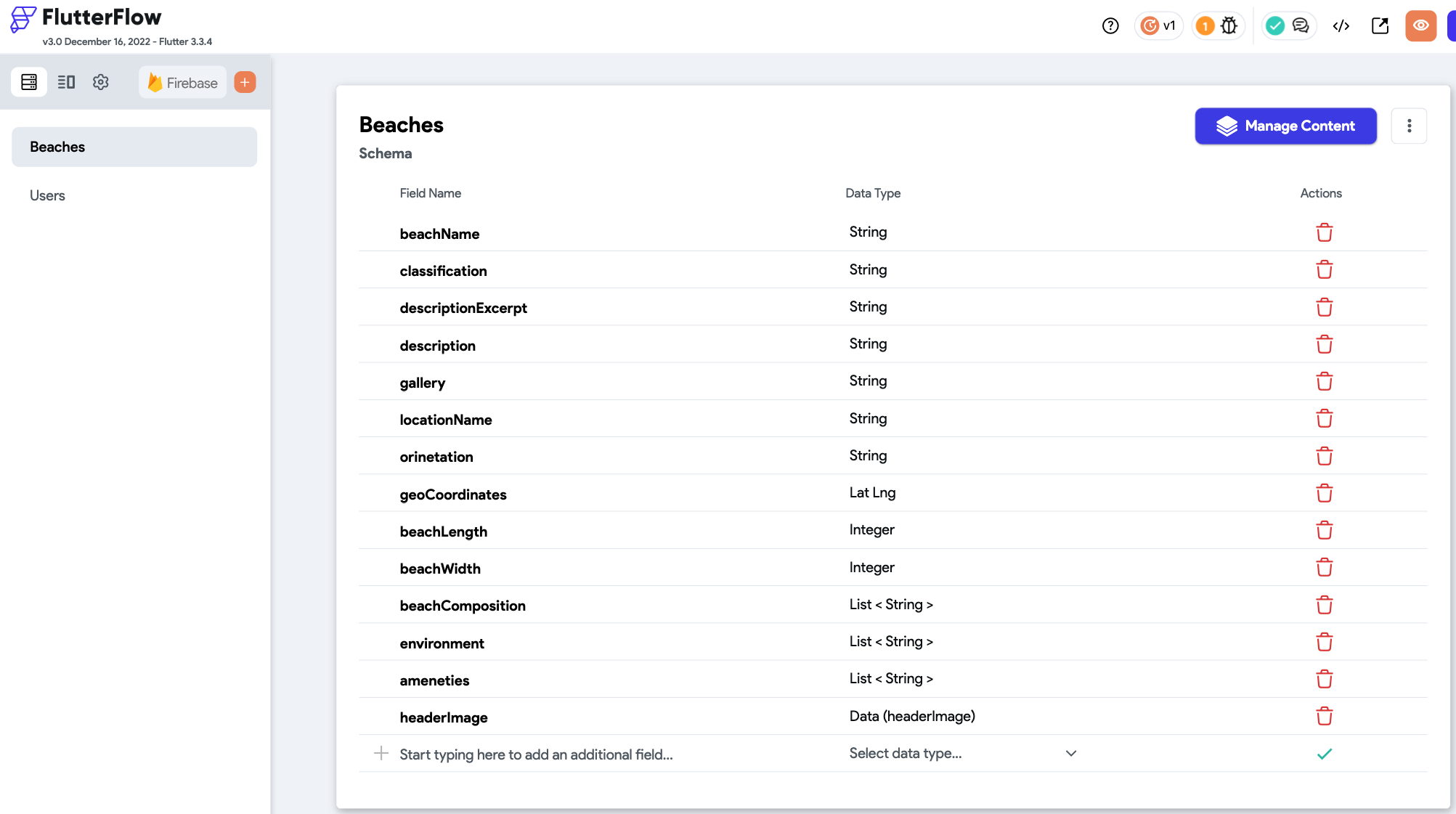Viewport: 1456px width, 814px height.
Task: Remove the headerImage field using trash icon
Action: pyautogui.click(x=1324, y=717)
